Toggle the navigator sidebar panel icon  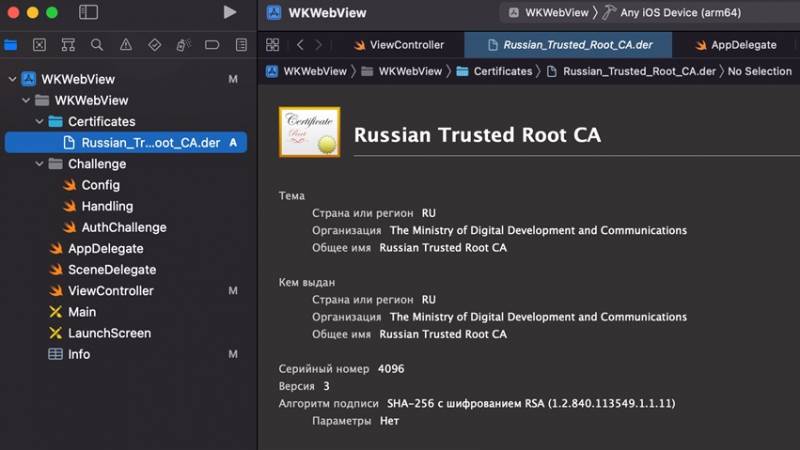pos(88,12)
